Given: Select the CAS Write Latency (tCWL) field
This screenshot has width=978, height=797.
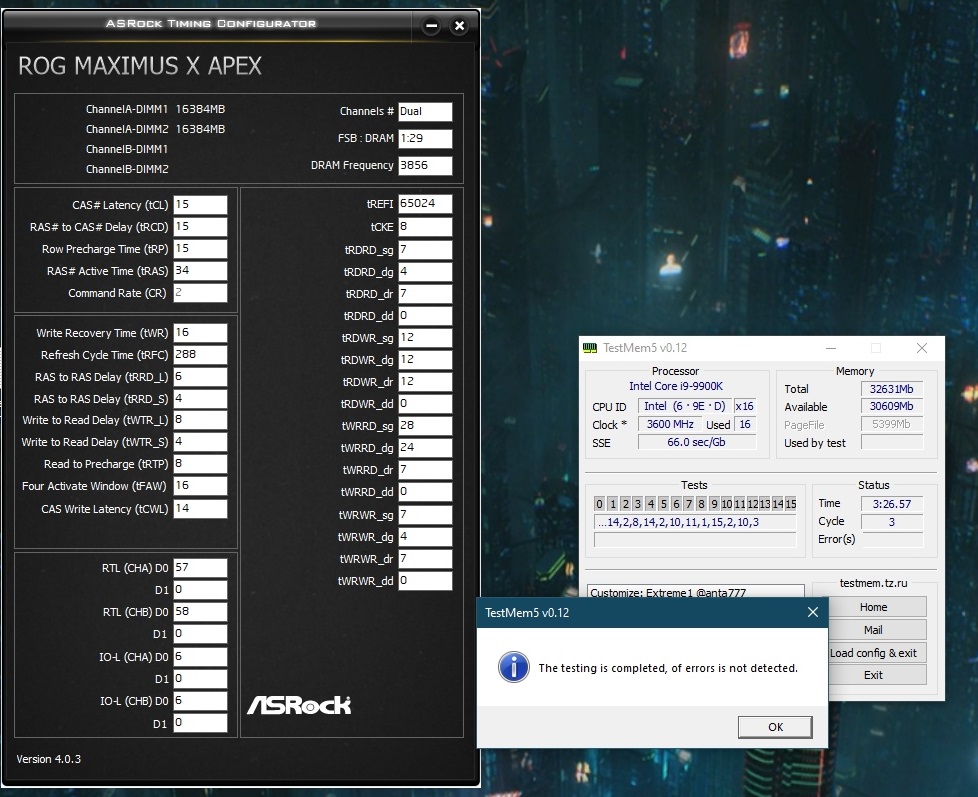Looking at the screenshot, I should (200, 508).
